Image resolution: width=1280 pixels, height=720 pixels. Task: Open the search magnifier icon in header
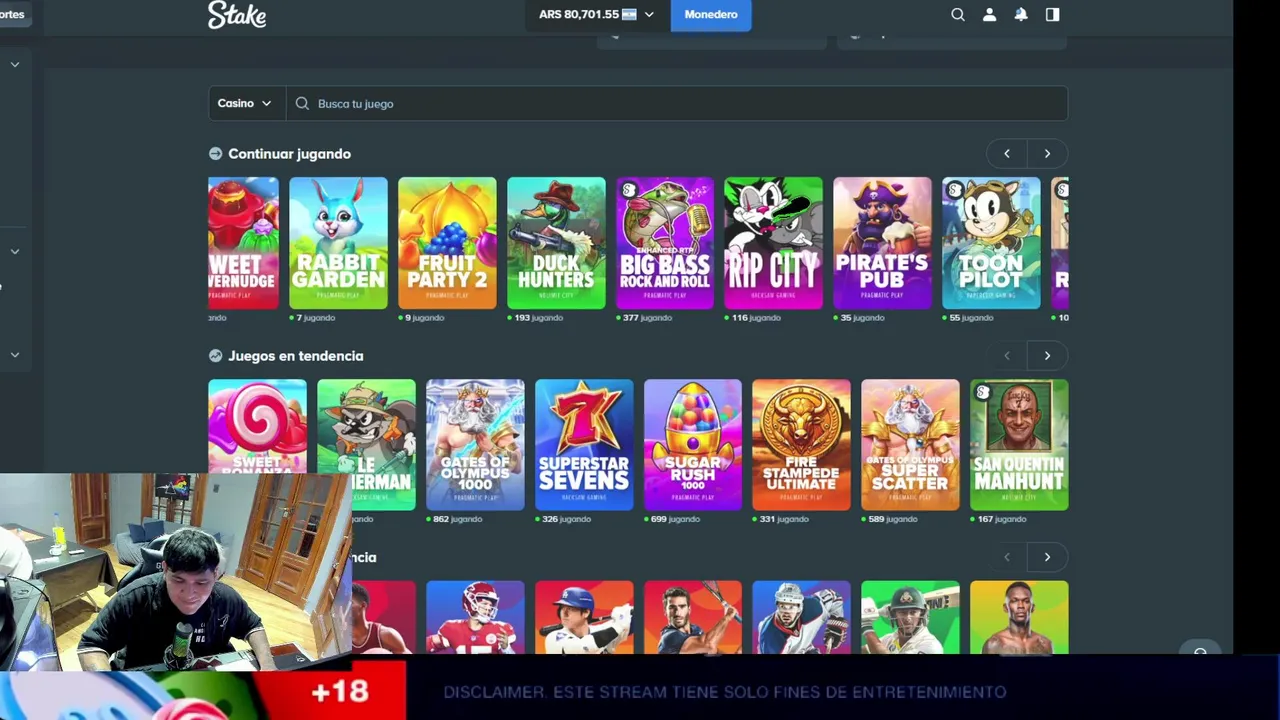[958, 14]
